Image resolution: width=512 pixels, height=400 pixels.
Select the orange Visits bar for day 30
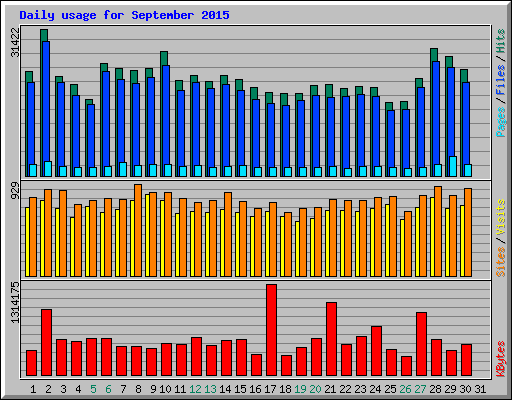468,232
